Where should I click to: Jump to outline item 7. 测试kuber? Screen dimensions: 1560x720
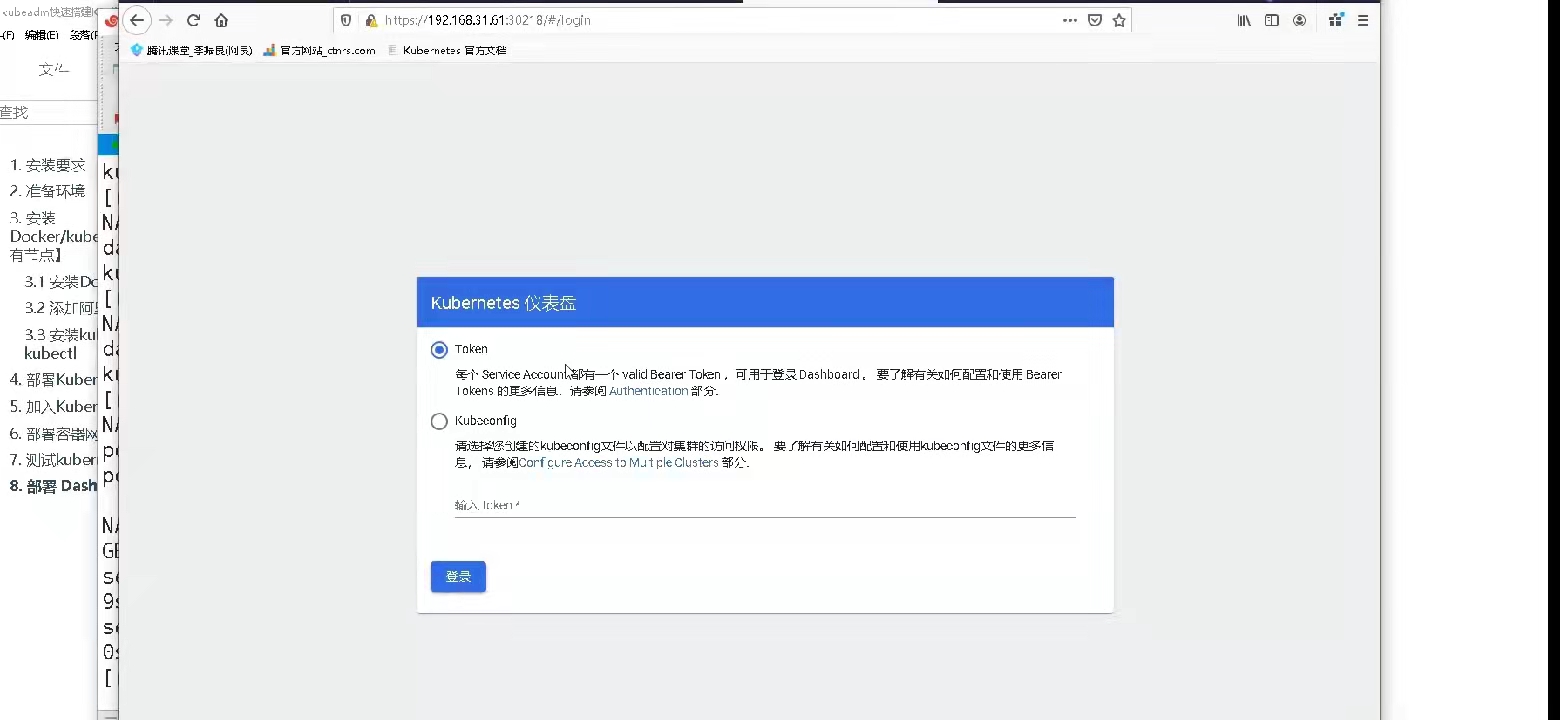(54, 460)
